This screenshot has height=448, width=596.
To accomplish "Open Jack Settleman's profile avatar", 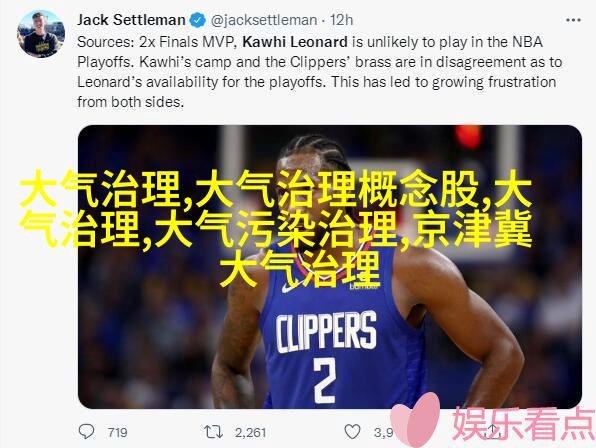I will coord(41,34).
